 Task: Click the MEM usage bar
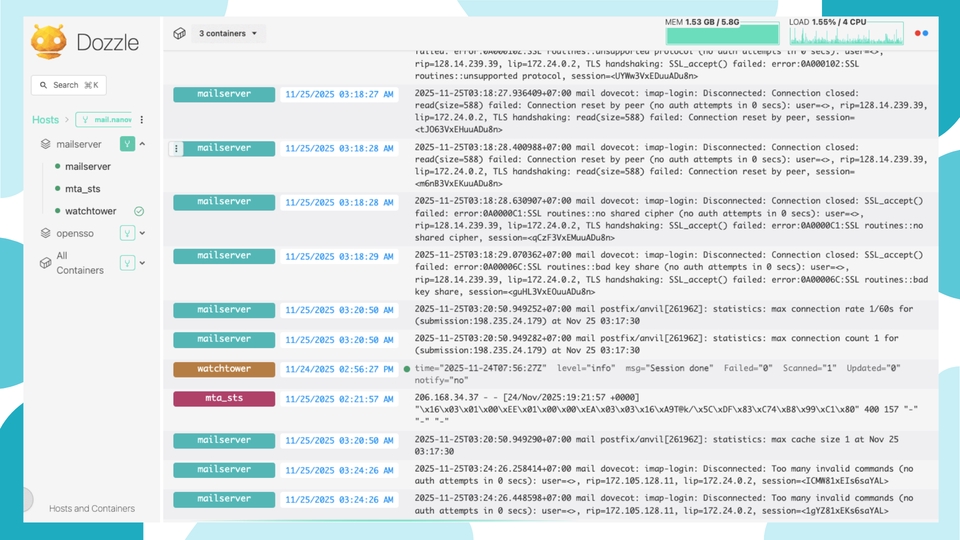(722, 35)
